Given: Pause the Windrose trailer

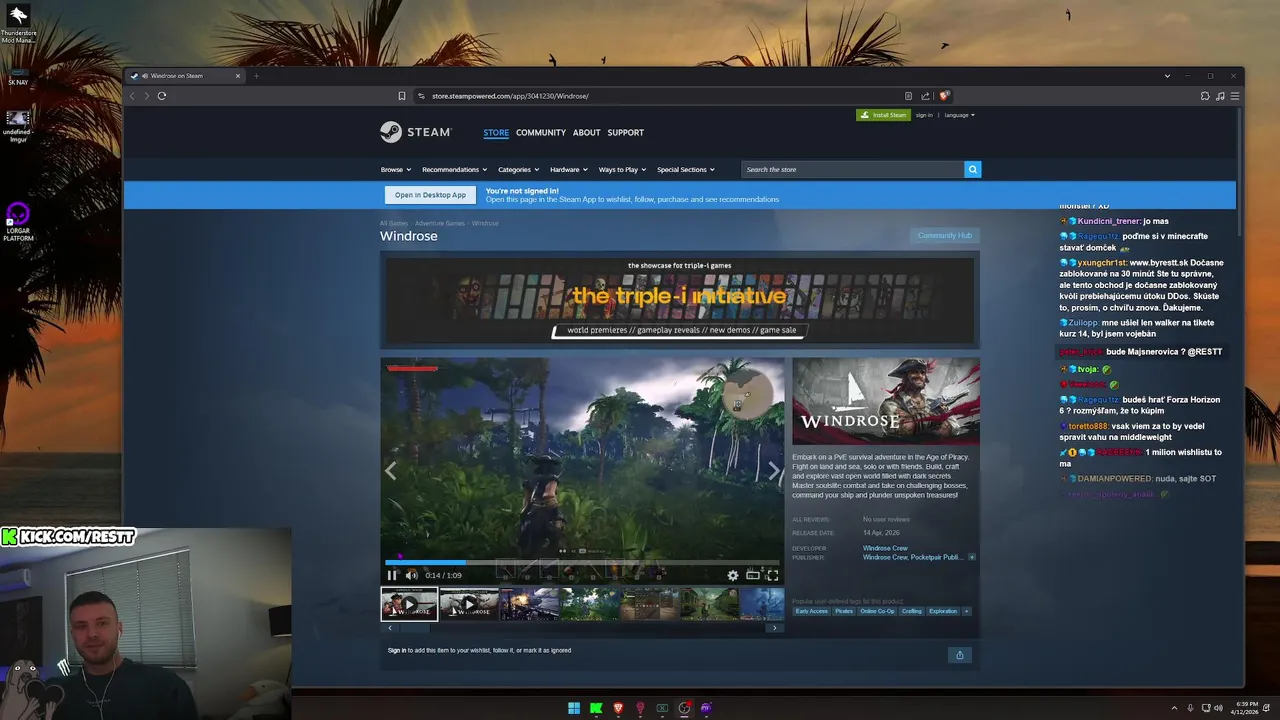Looking at the screenshot, I should [392, 575].
